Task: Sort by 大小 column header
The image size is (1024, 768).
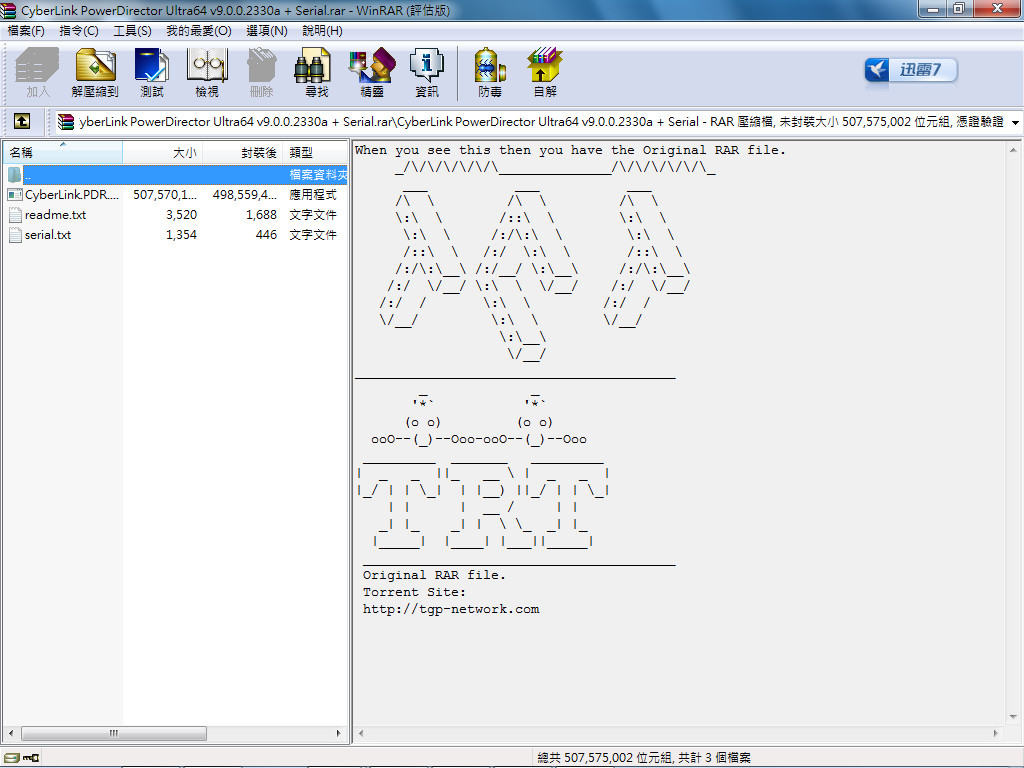Action: [163, 153]
